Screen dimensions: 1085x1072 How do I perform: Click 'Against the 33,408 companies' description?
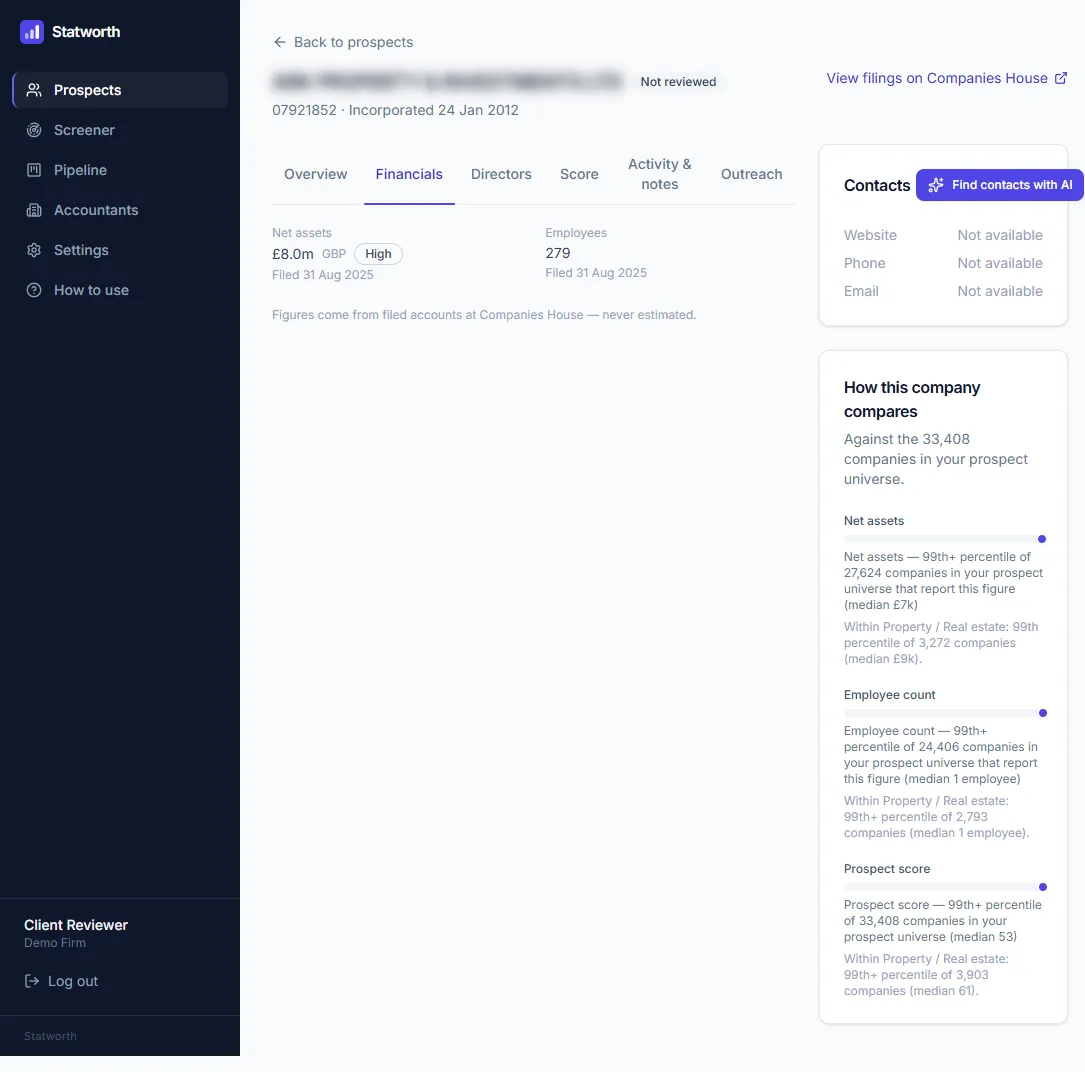click(x=936, y=459)
